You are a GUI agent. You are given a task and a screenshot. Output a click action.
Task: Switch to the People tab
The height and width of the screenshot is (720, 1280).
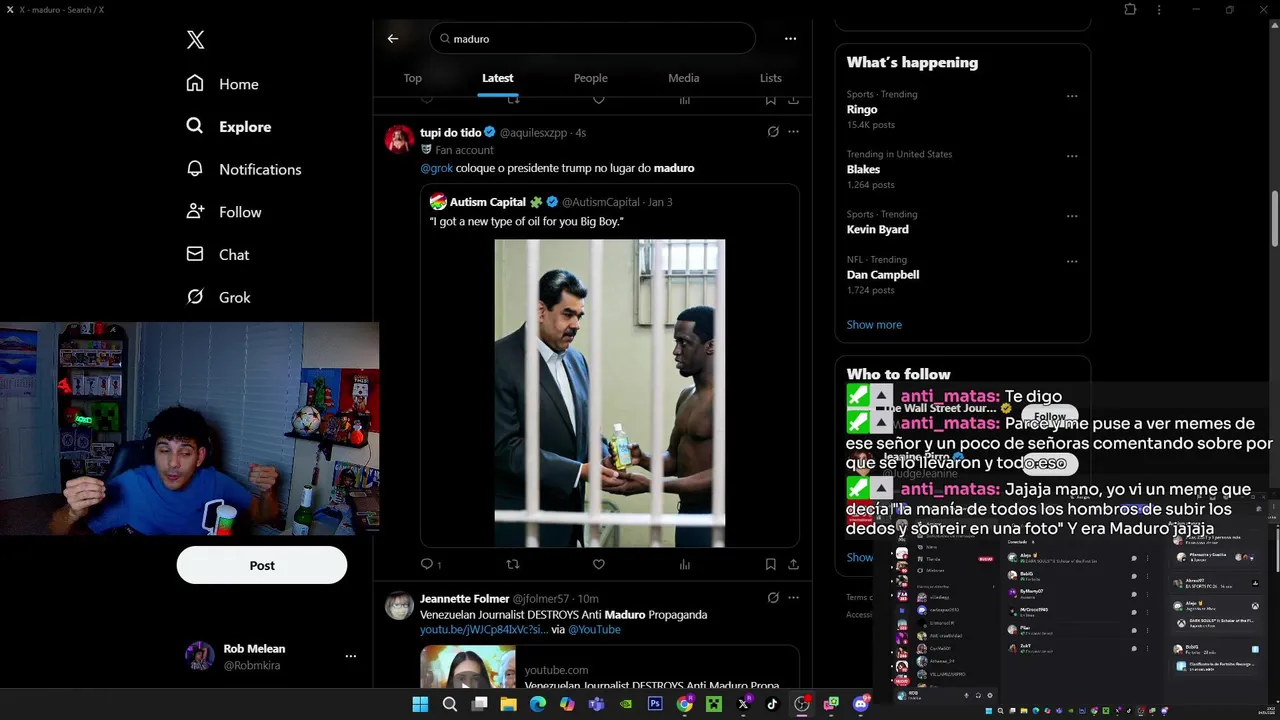(x=590, y=78)
